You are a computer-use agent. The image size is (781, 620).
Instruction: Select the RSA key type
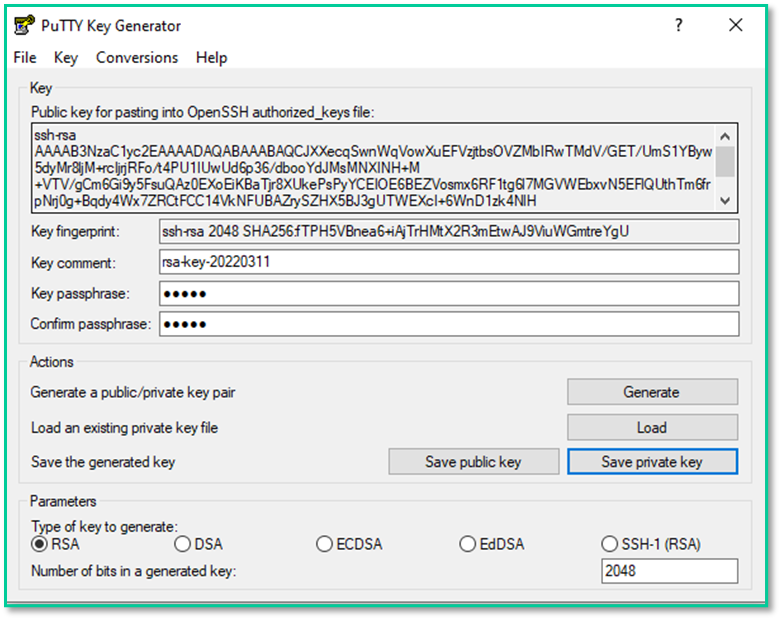40,544
